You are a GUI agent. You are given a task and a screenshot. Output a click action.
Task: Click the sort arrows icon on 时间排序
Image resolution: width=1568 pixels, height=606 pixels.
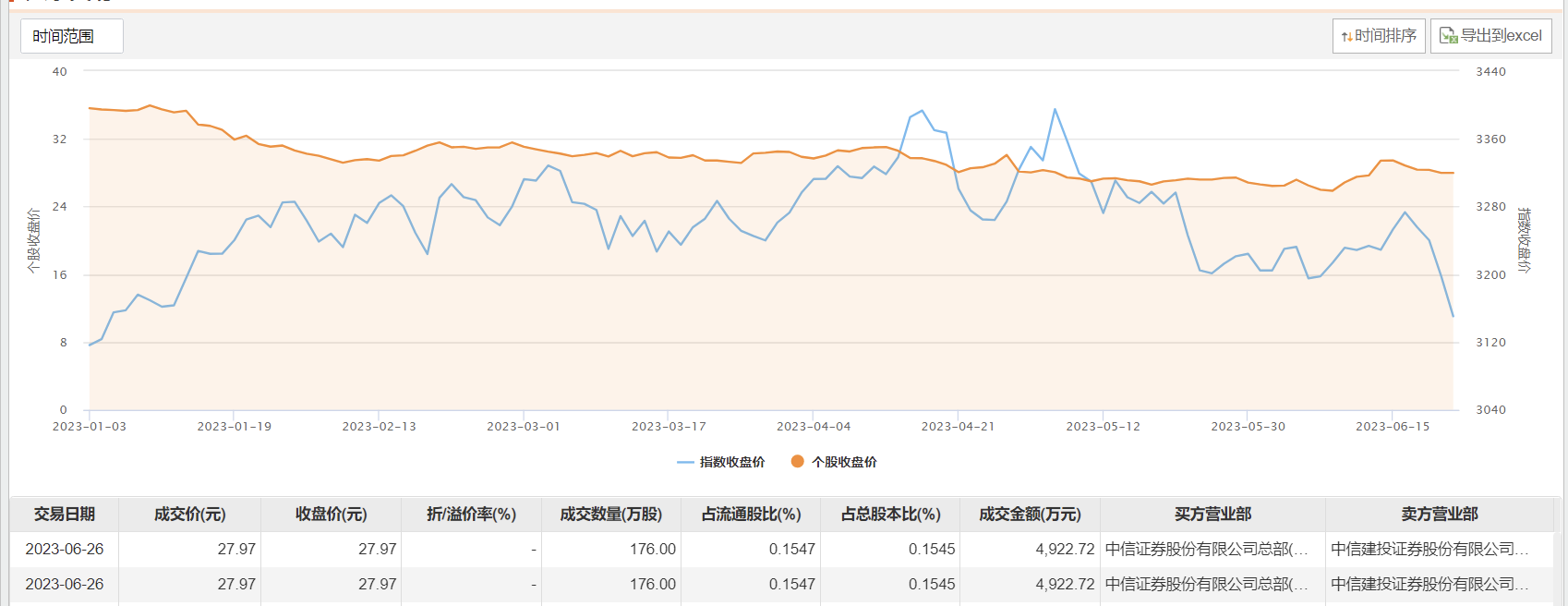coord(1347,37)
